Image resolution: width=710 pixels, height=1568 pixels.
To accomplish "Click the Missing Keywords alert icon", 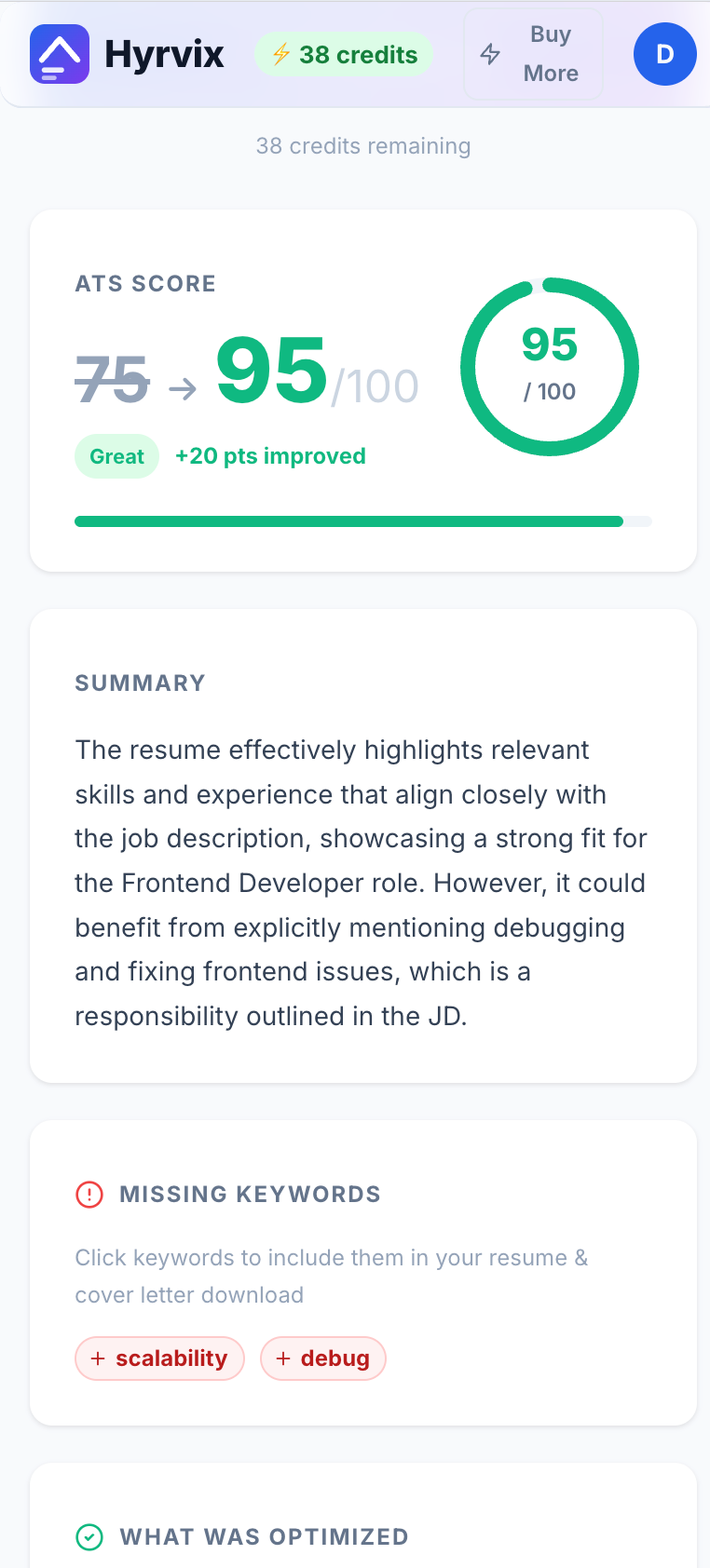I will tap(89, 1194).
